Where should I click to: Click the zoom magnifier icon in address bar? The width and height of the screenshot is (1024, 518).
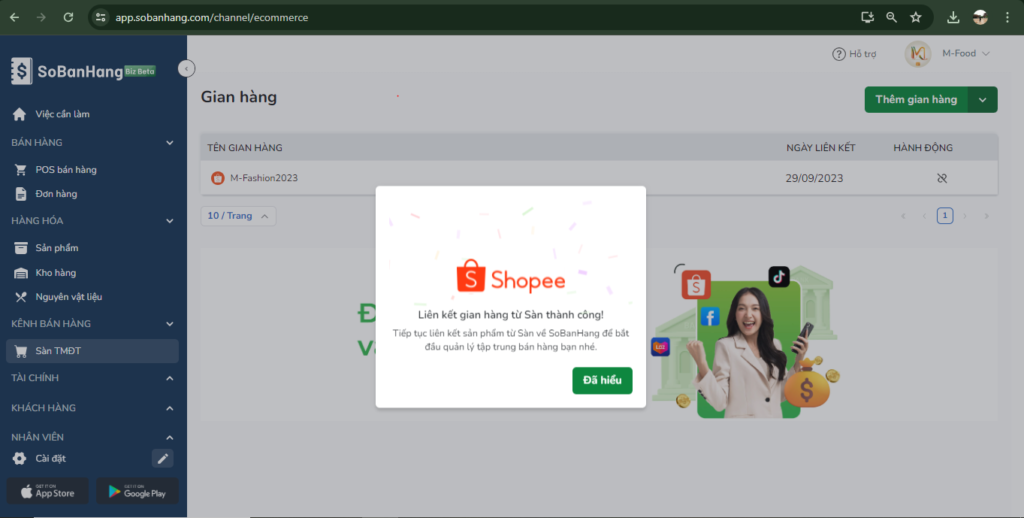coord(891,18)
